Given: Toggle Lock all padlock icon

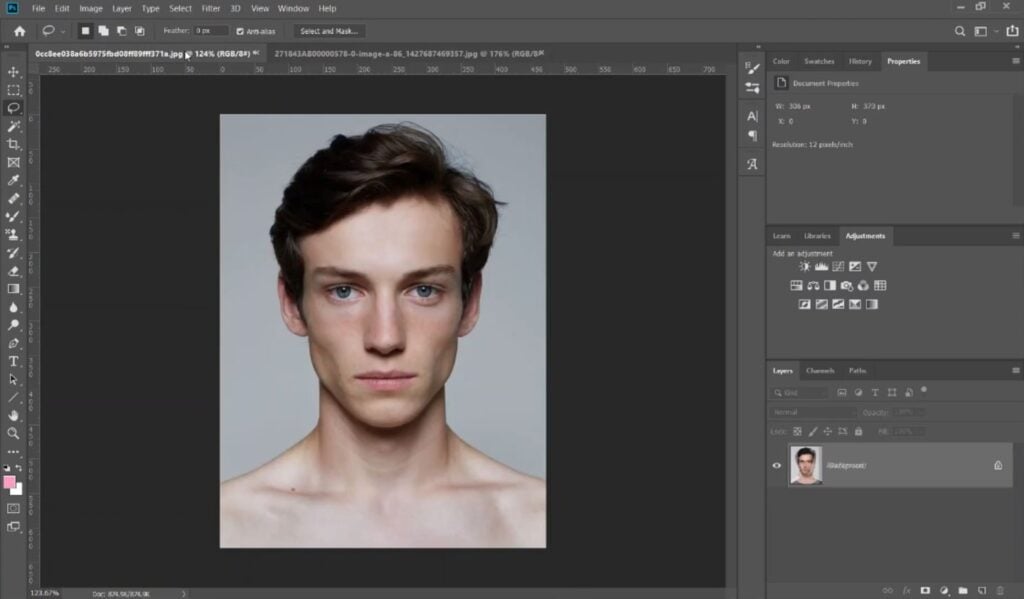Looking at the screenshot, I should pos(859,432).
